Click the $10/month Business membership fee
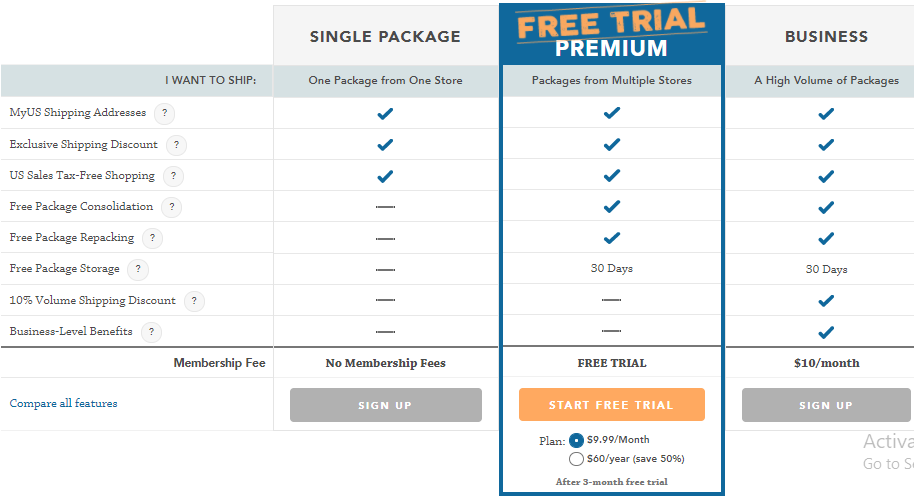Screen dimensions: 914x499 [x=826, y=363]
